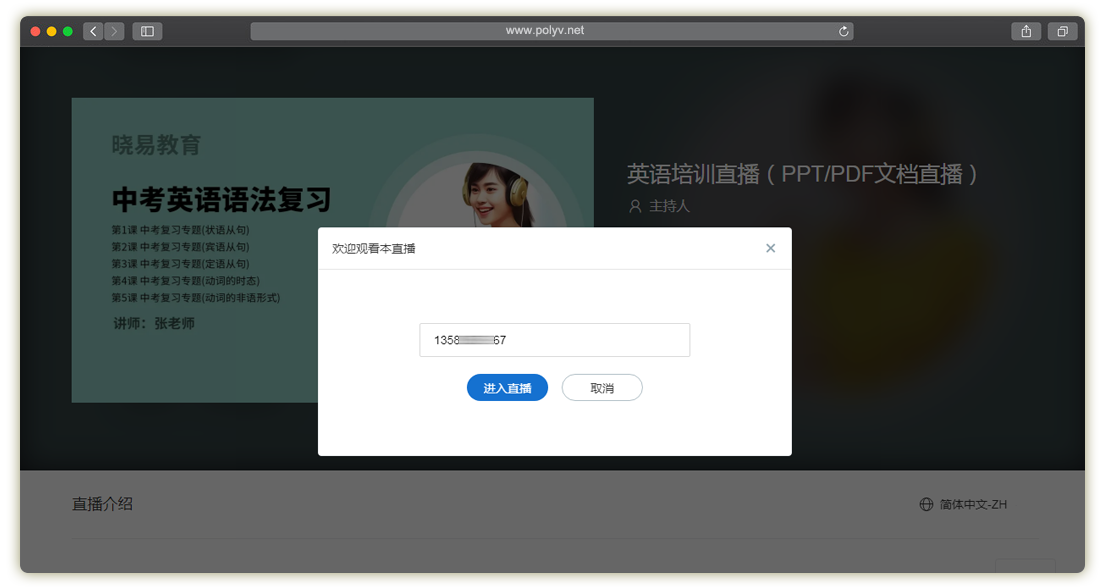Click the browser back arrow button
The height and width of the screenshot is (588, 1100).
point(94,31)
